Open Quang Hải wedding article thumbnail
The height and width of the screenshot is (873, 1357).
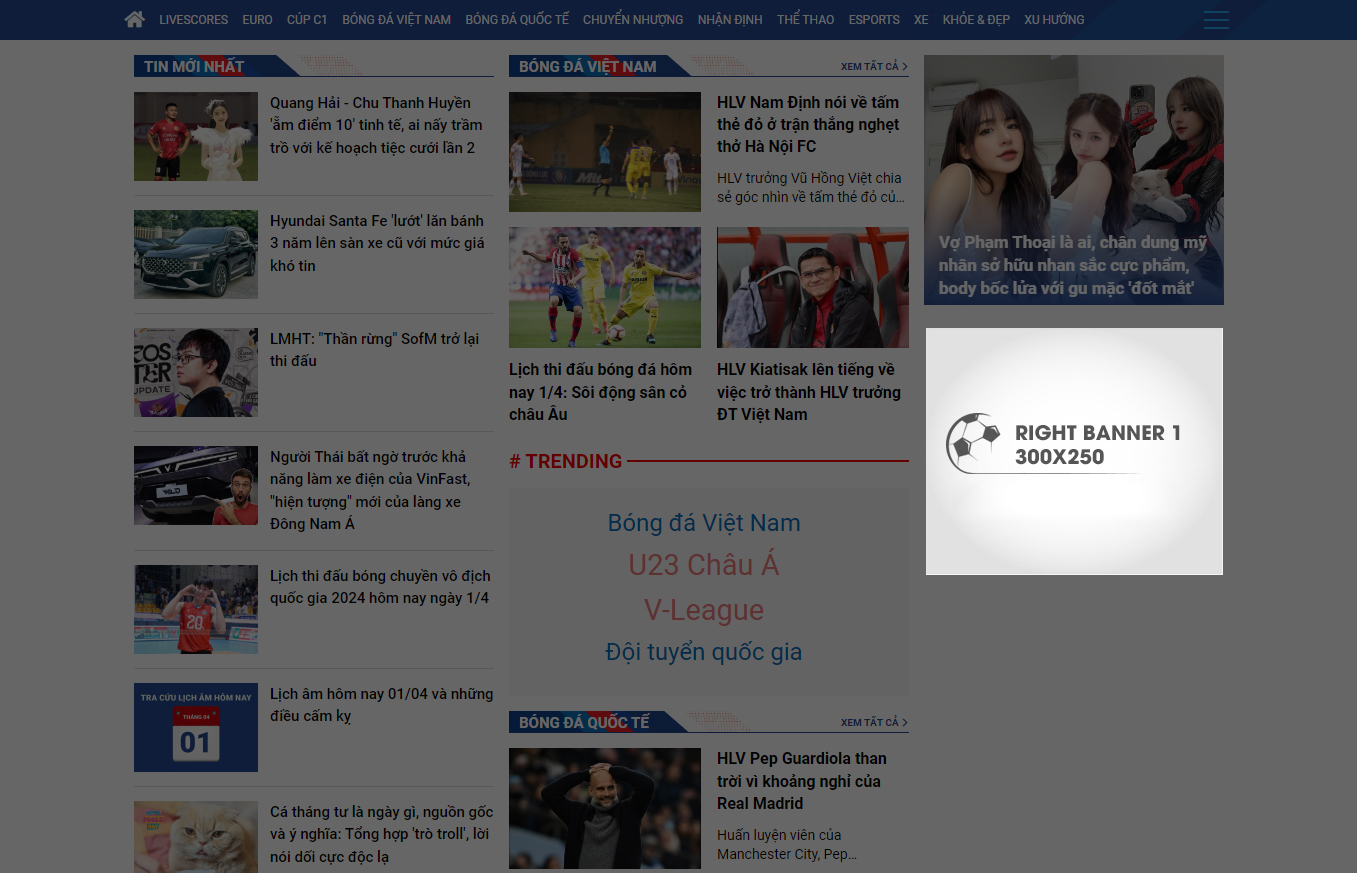(x=196, y=137)
